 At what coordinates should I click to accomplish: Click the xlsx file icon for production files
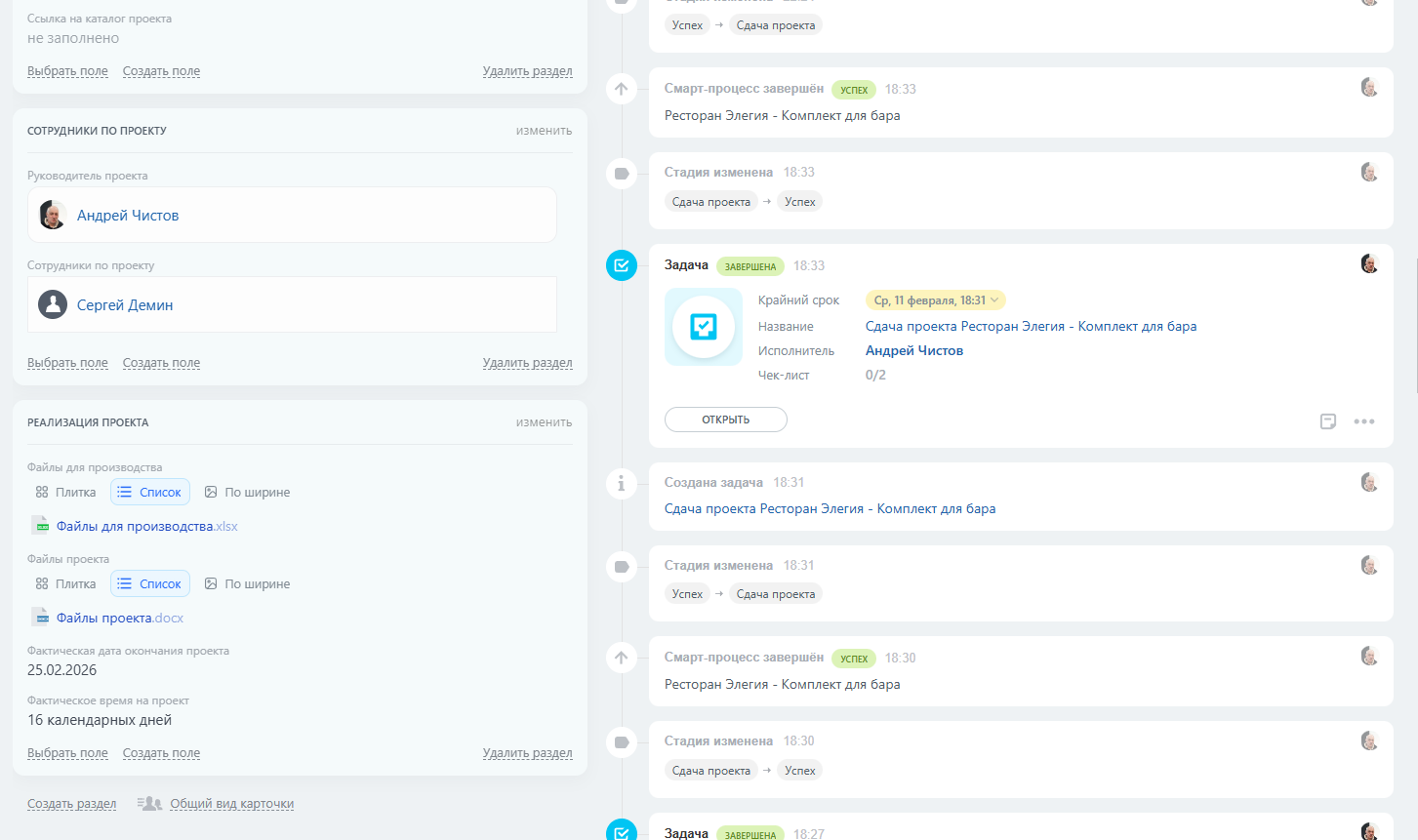tap(41, 526)
